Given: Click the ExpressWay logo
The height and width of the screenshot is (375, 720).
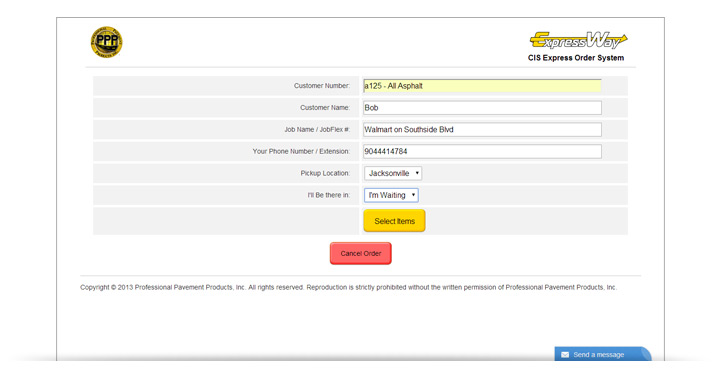Looking at the screenshot, I should 579,40.
